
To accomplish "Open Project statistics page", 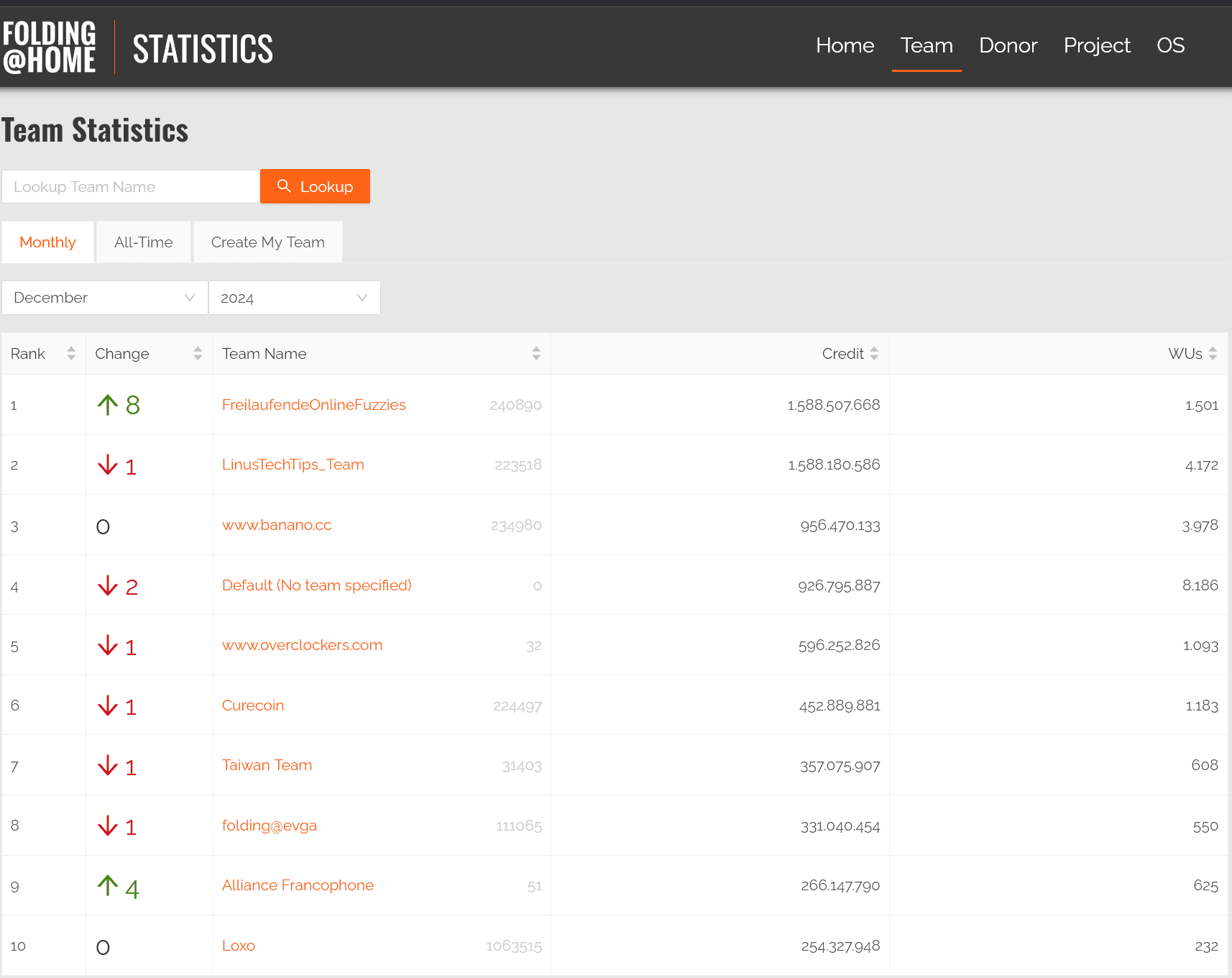I will coord(1097,45).
